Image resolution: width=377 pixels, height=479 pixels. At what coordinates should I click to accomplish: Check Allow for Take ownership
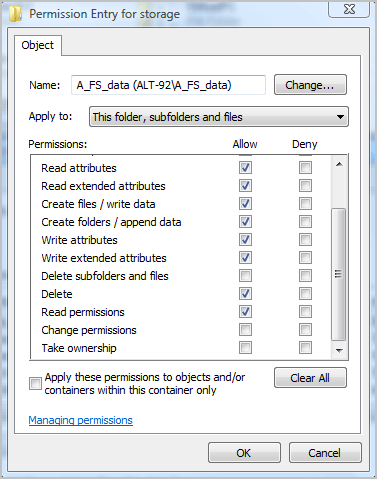tap(245, 347)
